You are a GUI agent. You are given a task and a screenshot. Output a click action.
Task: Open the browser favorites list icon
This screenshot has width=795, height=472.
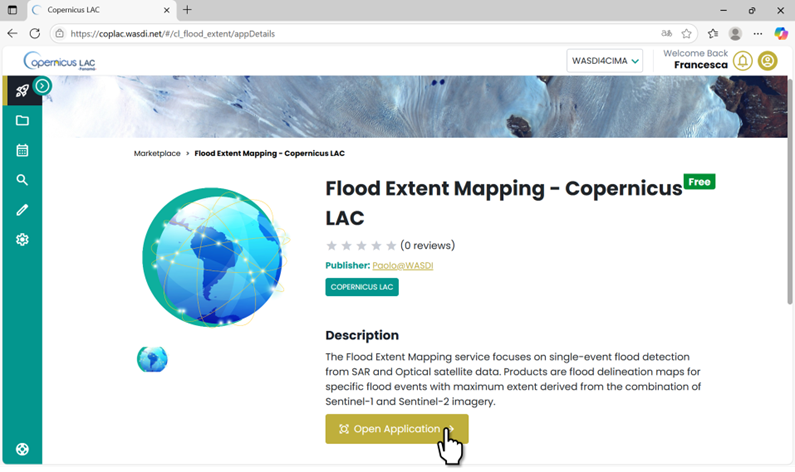[713, 33]
